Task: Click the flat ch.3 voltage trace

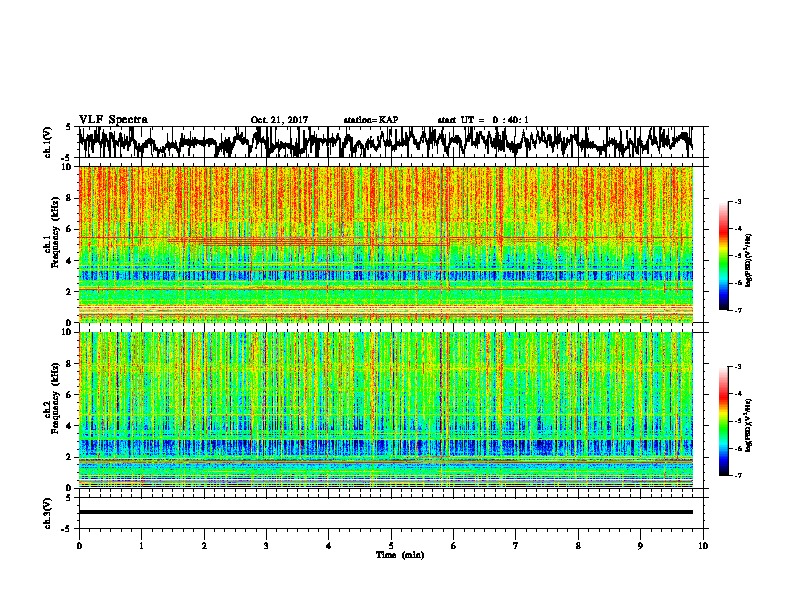Action: click(385, 512)
